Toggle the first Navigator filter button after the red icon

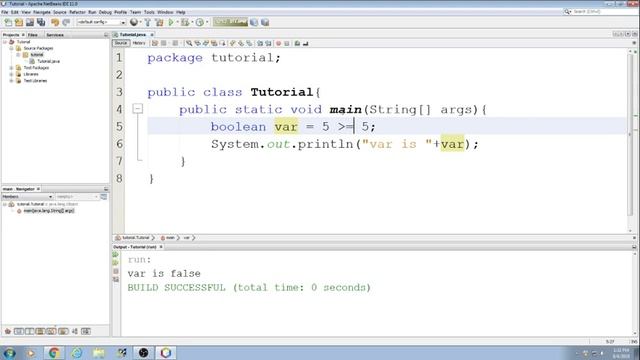[19, 331]
